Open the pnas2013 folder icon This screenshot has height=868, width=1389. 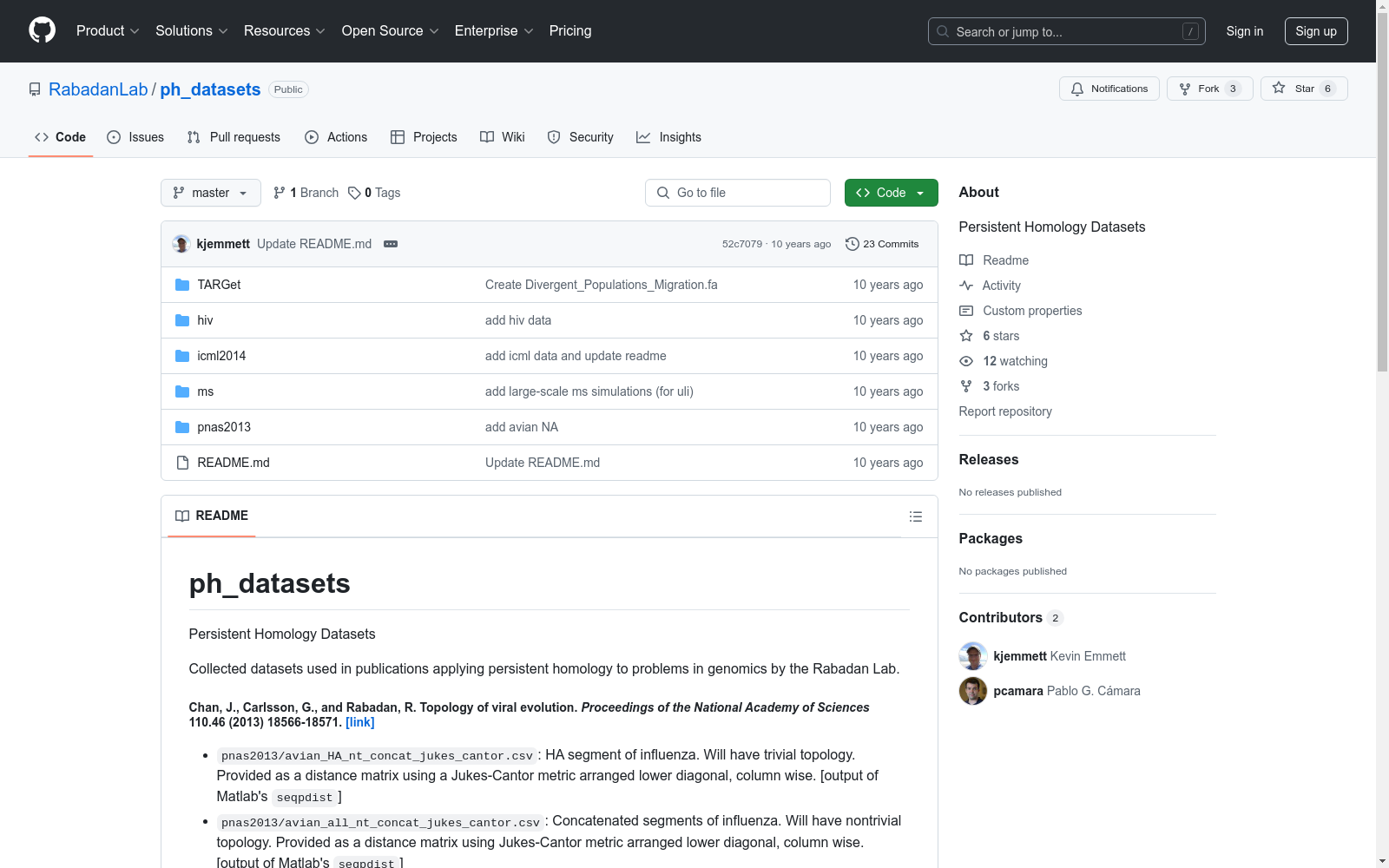(182, 427)
